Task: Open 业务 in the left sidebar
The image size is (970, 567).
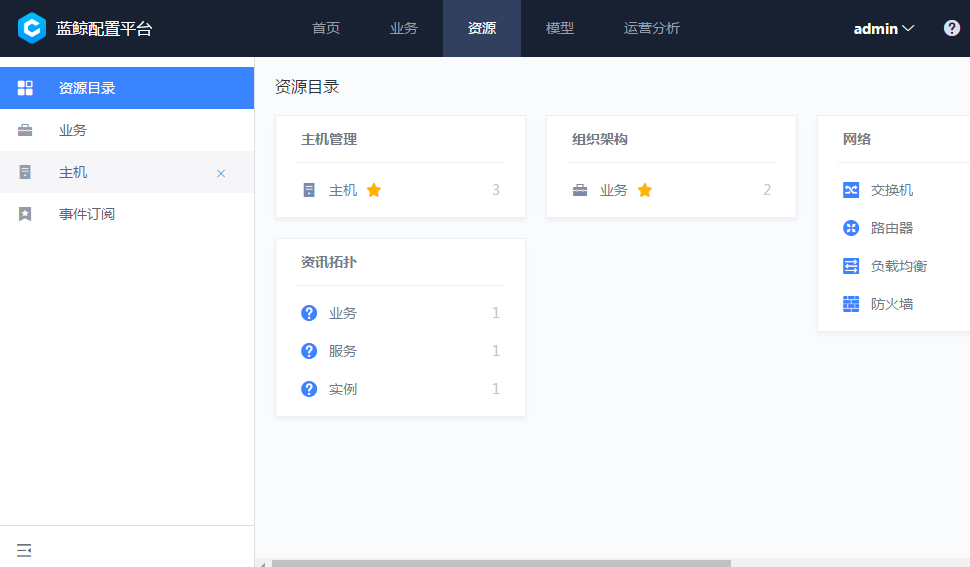Action: point(127,130)
